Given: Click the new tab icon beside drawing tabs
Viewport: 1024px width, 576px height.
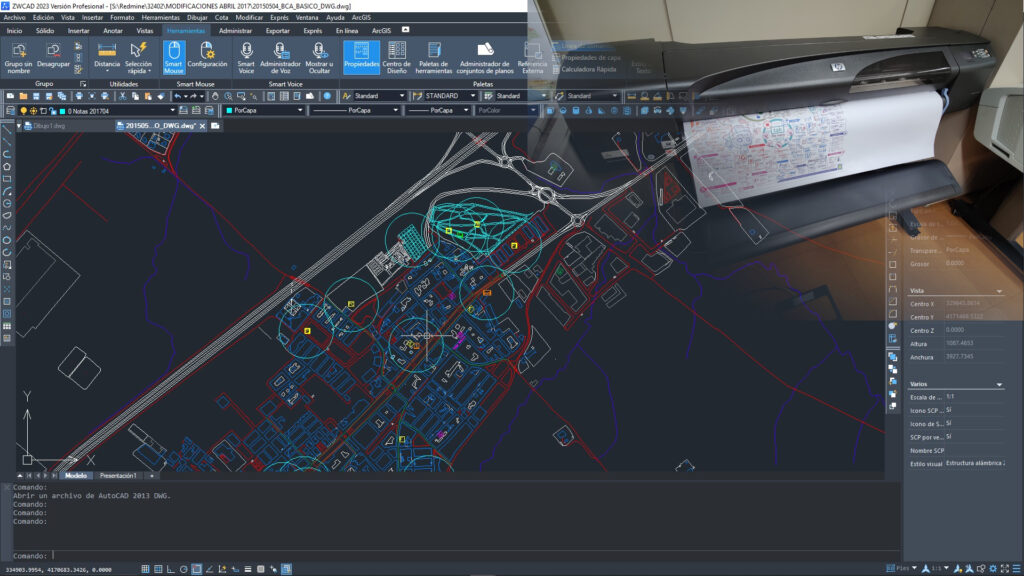Looking at the screenshot, I should click(215, 126).
